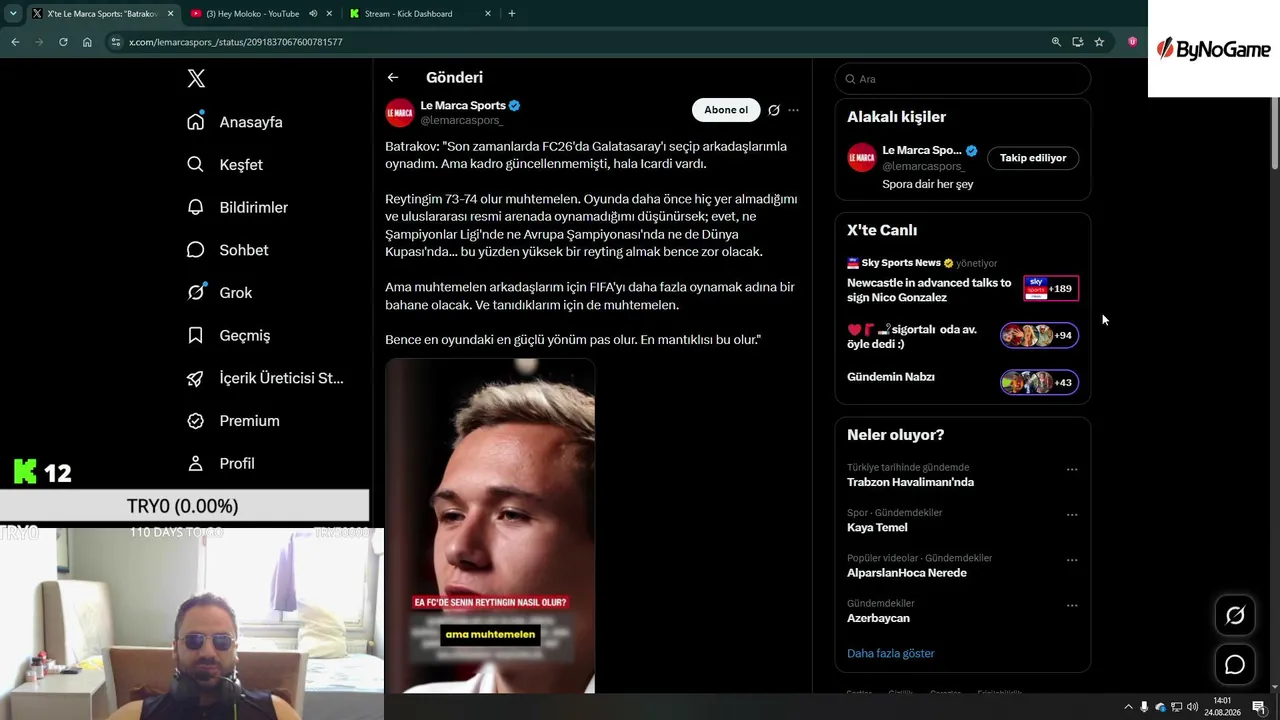Viewport: 1280px width, 720px height.
Task: Play the Batrakov video thumbnail in the post
Action: 490,526
